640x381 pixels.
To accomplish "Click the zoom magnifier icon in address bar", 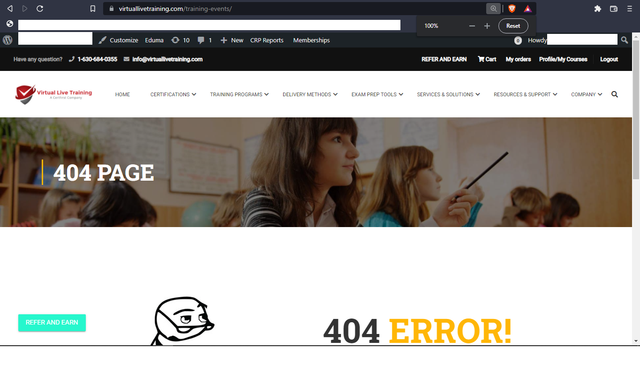I will tap(493, 9).
